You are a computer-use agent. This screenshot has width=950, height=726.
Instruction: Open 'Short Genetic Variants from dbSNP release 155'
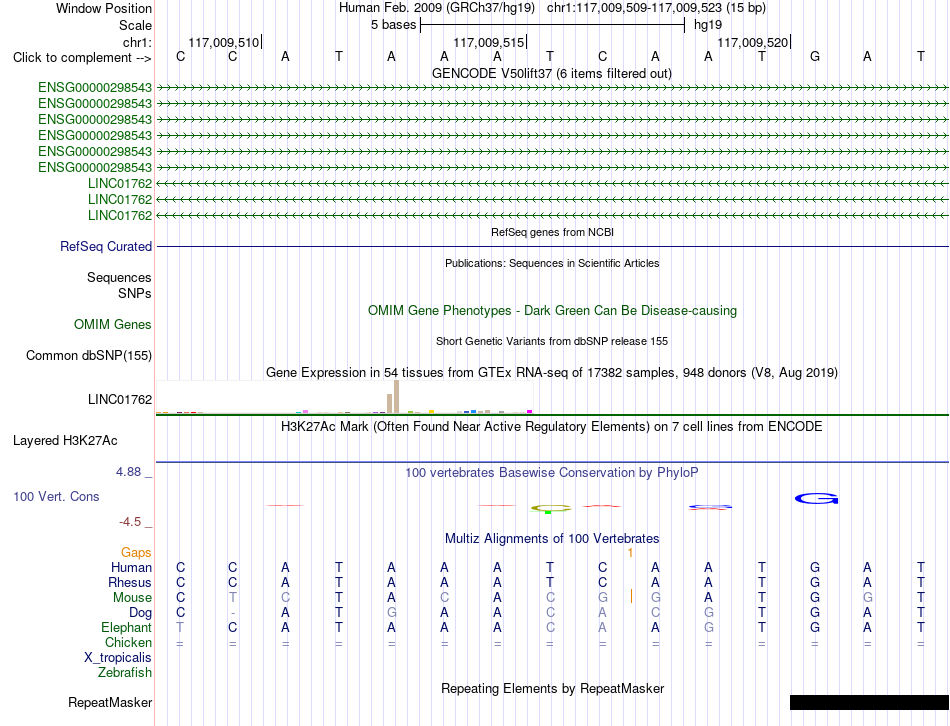(x=552, y=341)
